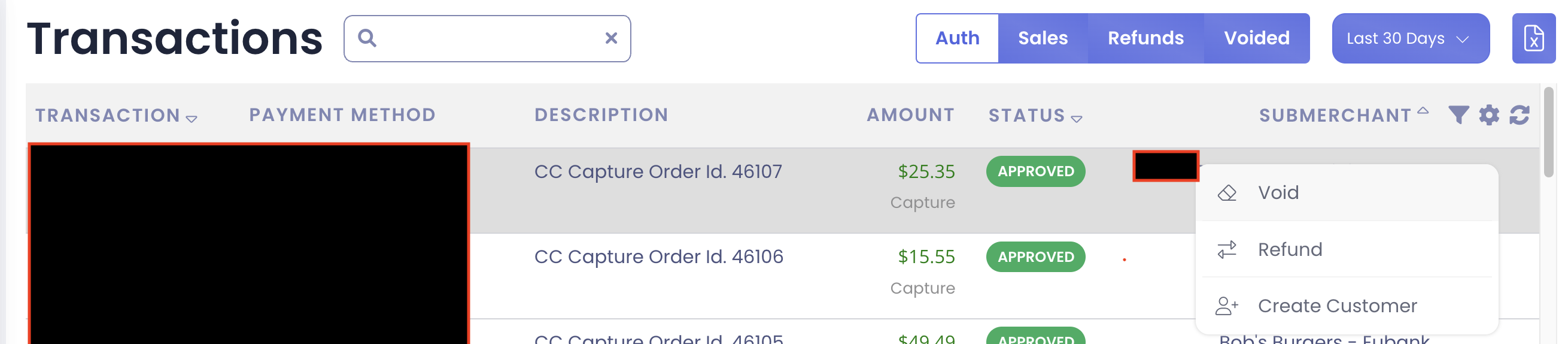Open the table filter funnel icon
Image resolution: width=1568 pixels, height=344 pixels.
[x=1458, y=114]
